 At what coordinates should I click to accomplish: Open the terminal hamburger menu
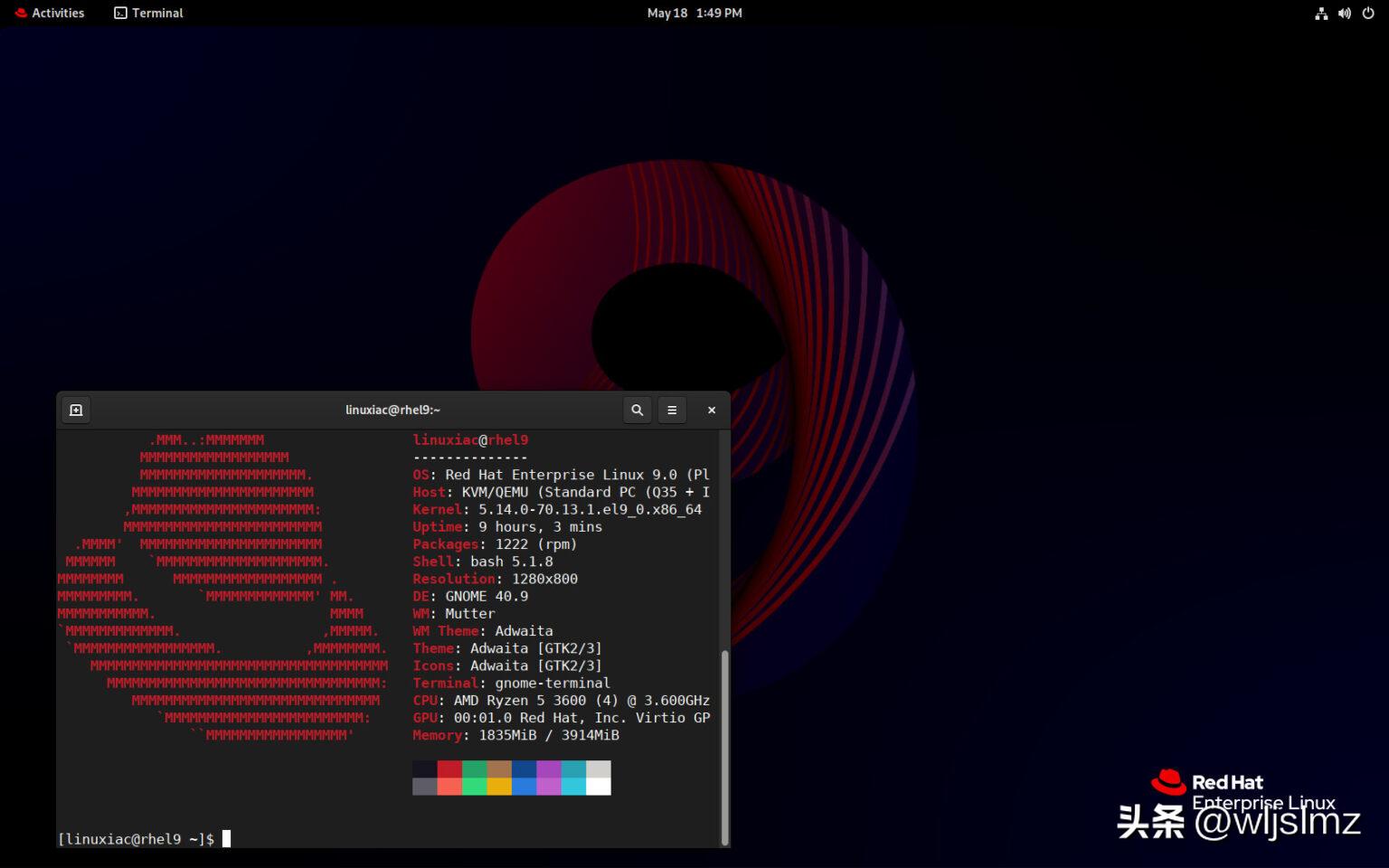[x=672, y=410]
